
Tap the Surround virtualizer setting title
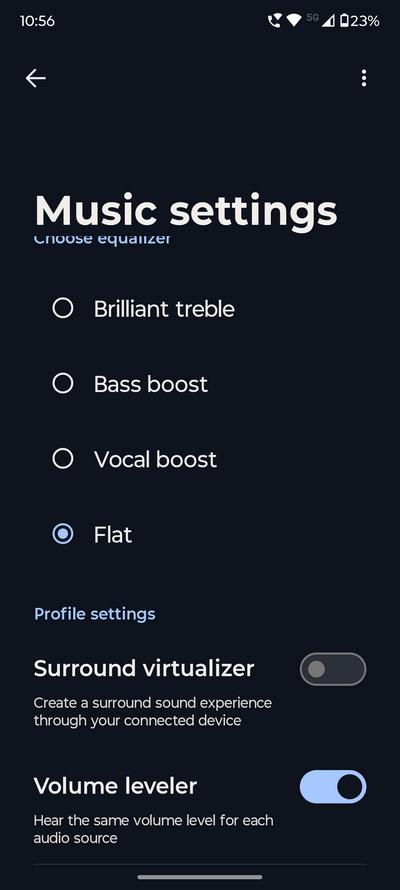144,669
